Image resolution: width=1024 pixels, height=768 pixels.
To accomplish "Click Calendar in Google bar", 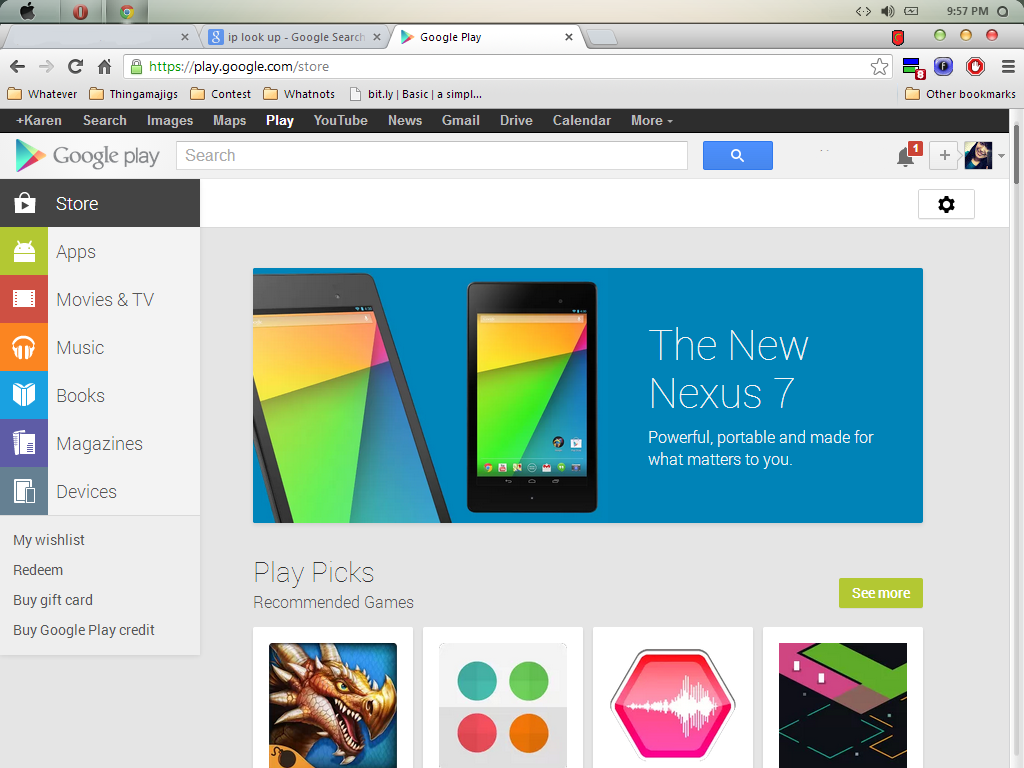I will (x=581, y=120).
